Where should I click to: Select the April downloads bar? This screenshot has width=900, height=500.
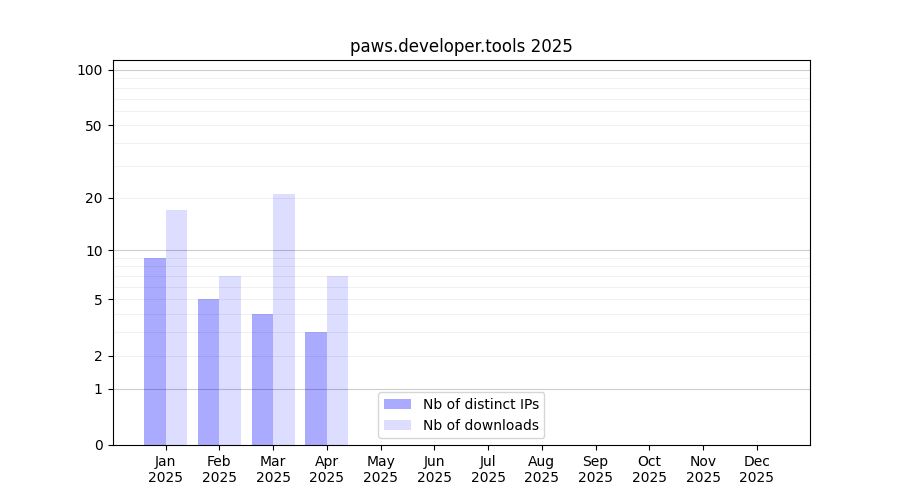tap(337, 360)
